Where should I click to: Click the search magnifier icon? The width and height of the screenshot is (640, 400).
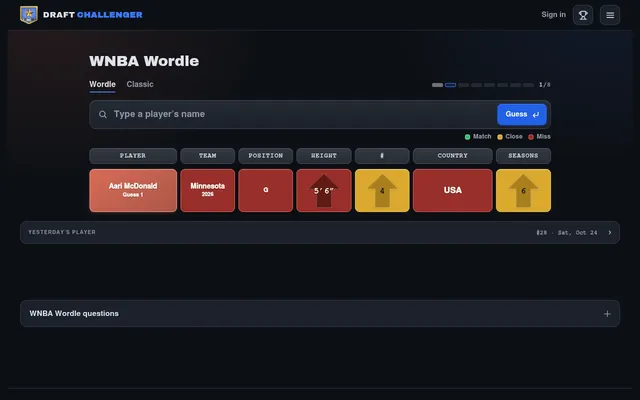click(103, 114)
